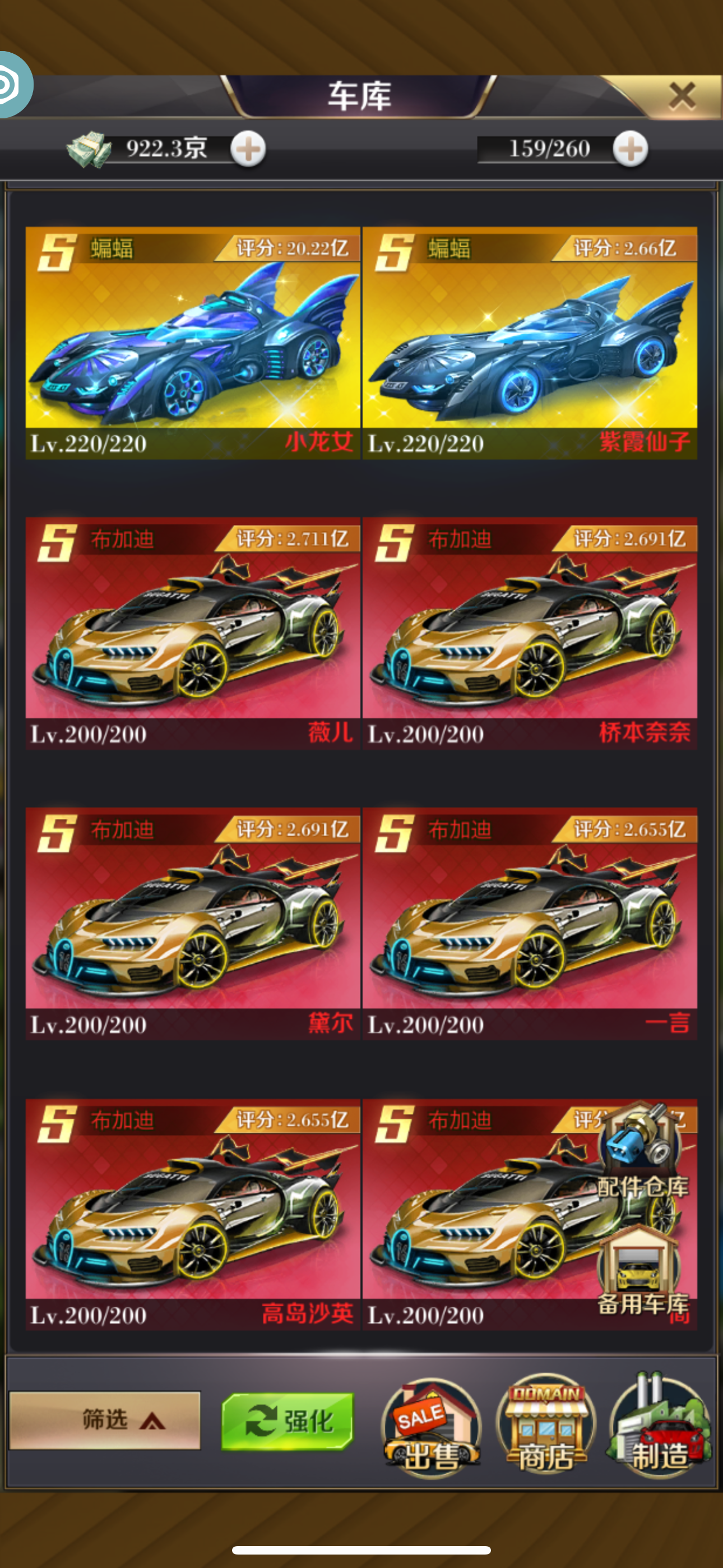Open the 出售 sale icon
The width and height of the screenshot is (723, 1568).
432,1426
